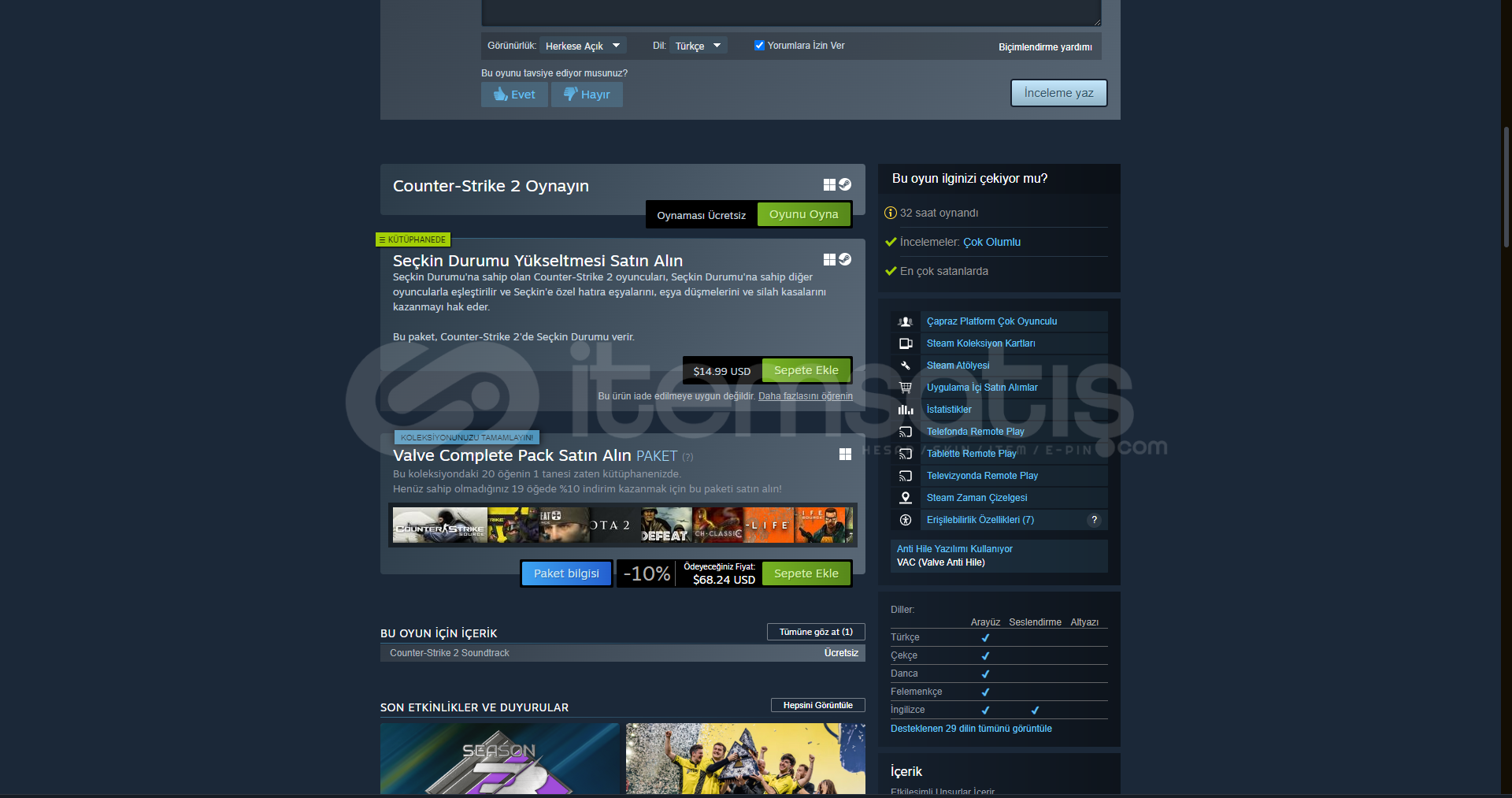
Task: Open the Çok Olumlu reviews link
Action: pos(991,242)
